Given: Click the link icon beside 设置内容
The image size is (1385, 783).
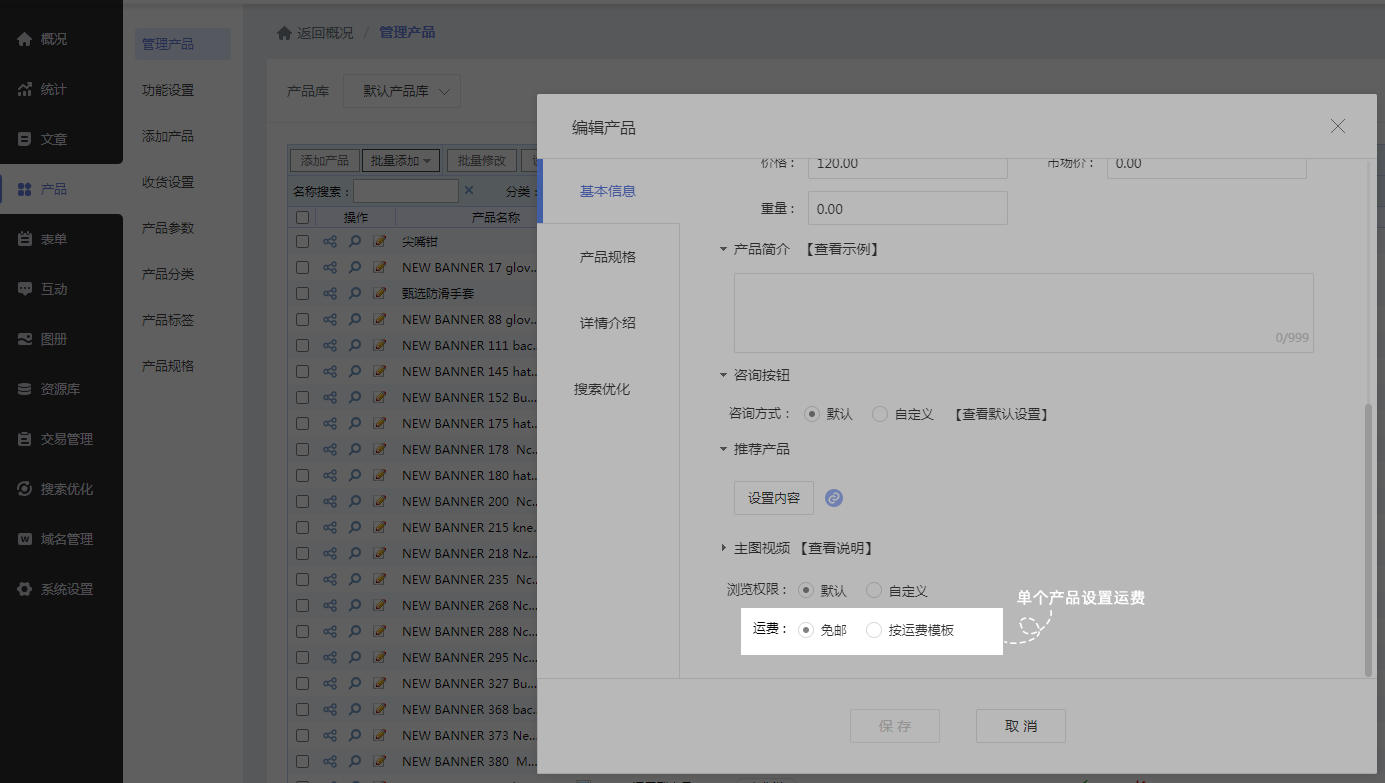Looking at the screenshot, I should tap(834, 498).
